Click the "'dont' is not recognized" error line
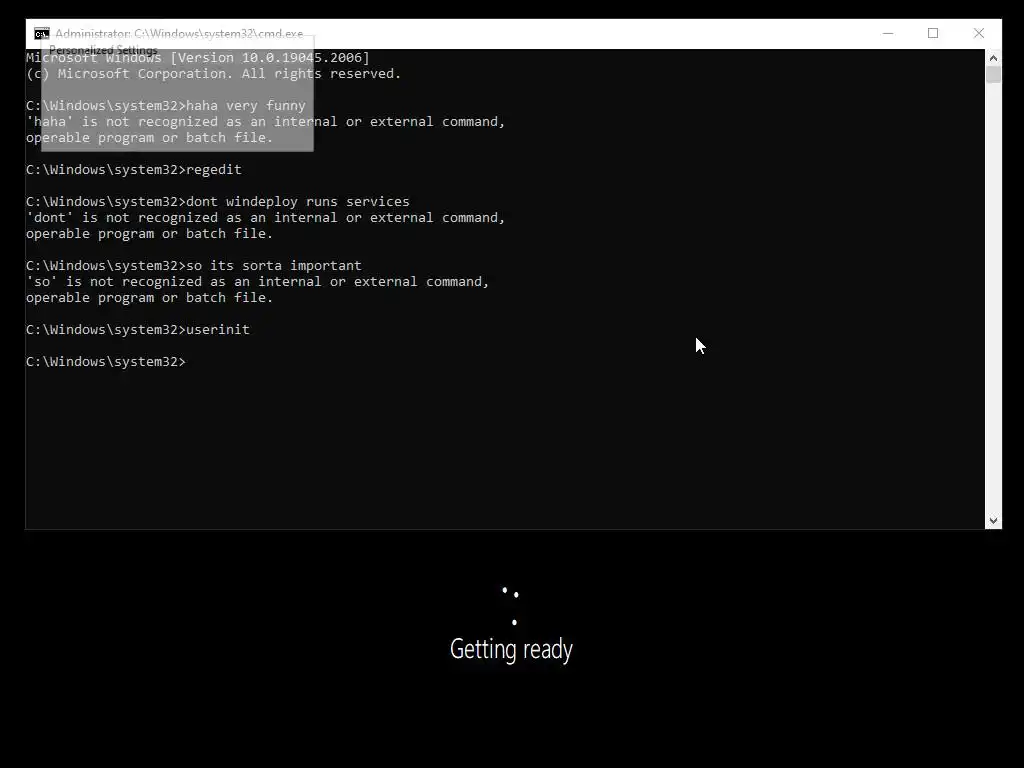 (x=266, y=217)
